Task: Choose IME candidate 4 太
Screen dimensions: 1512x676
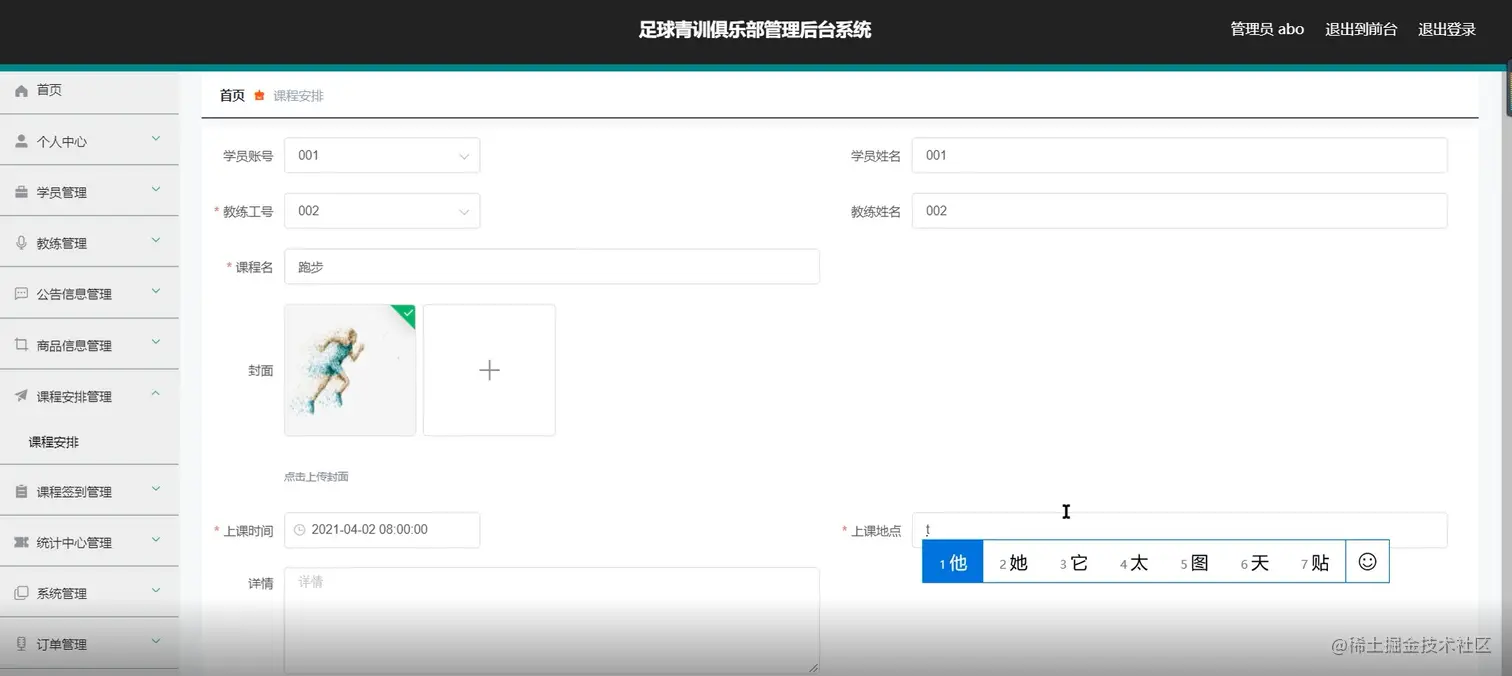Action: (1134, 562)
